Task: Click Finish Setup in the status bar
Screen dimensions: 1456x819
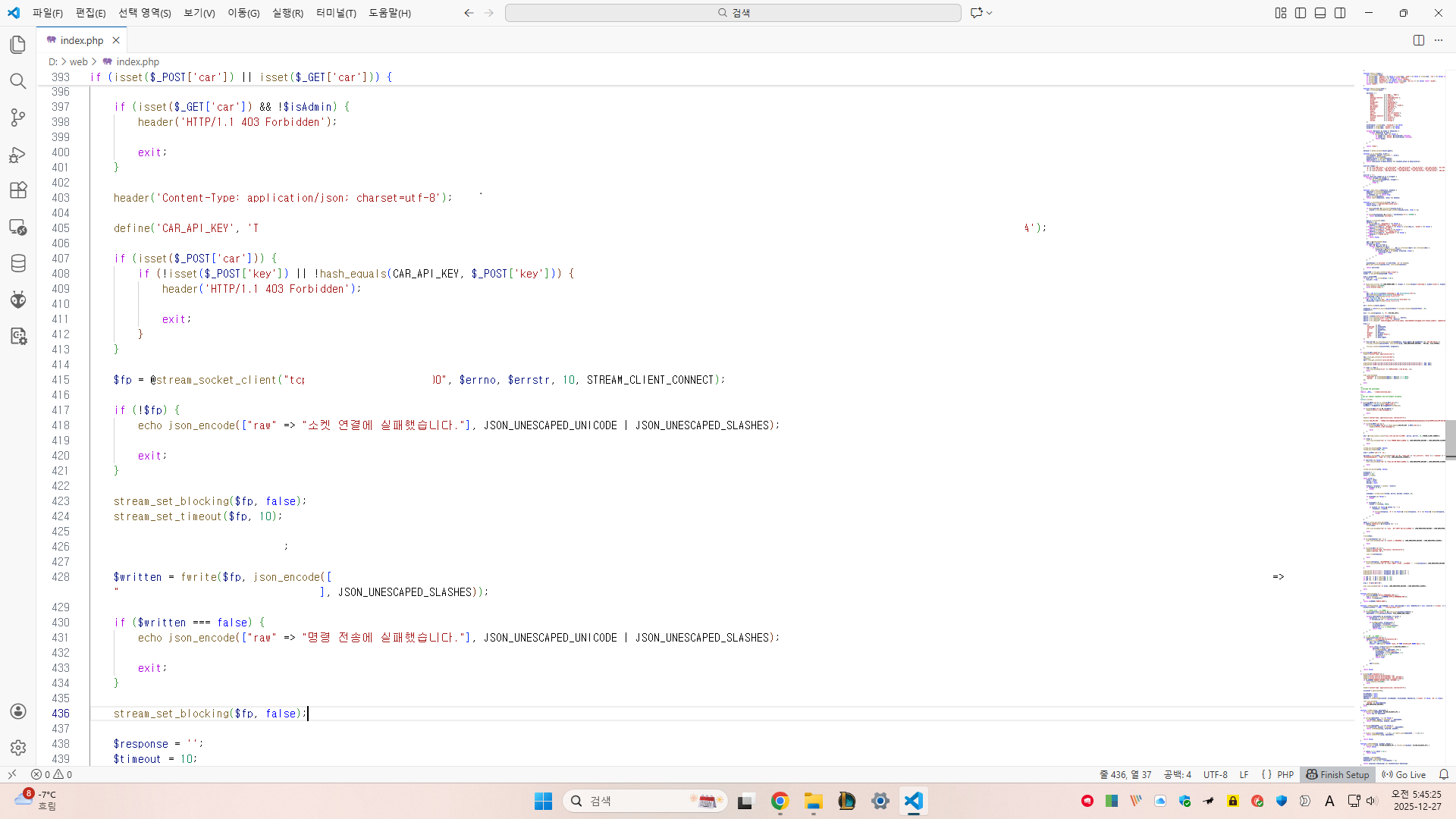Action: coord(1338,774)
